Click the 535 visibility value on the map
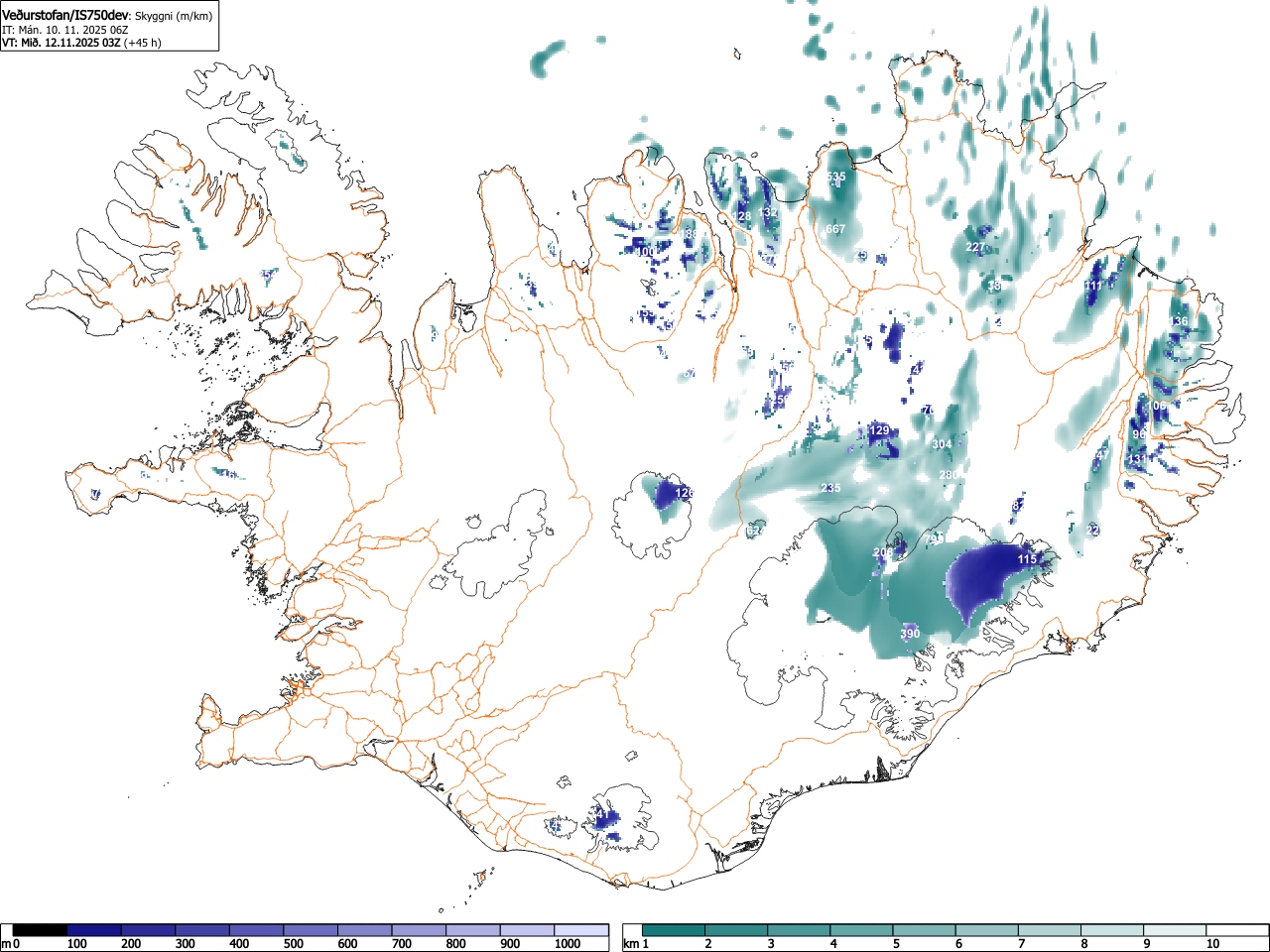1270x952 pixels. point(836,177)
